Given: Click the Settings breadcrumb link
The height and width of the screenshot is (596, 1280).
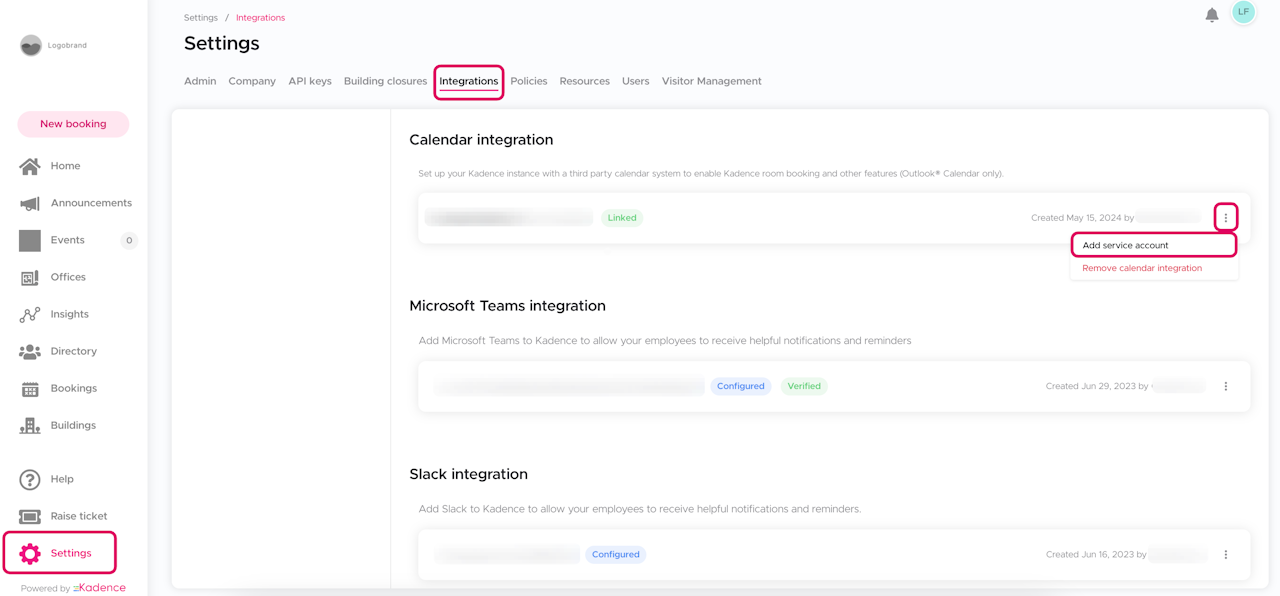Looking at the screenshot, I should click(201, 18).
